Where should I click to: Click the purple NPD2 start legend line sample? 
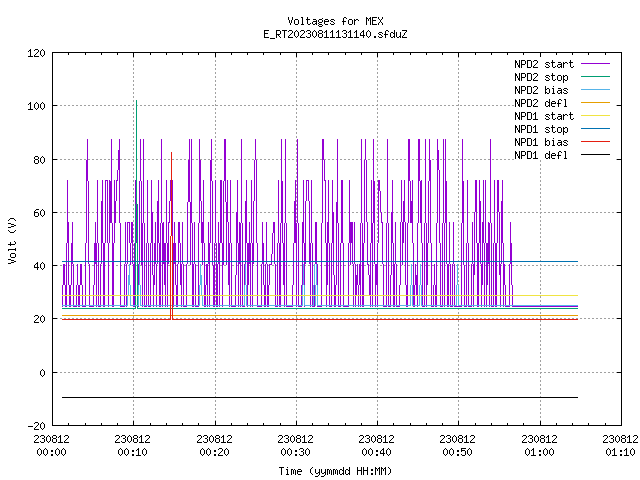595,64
